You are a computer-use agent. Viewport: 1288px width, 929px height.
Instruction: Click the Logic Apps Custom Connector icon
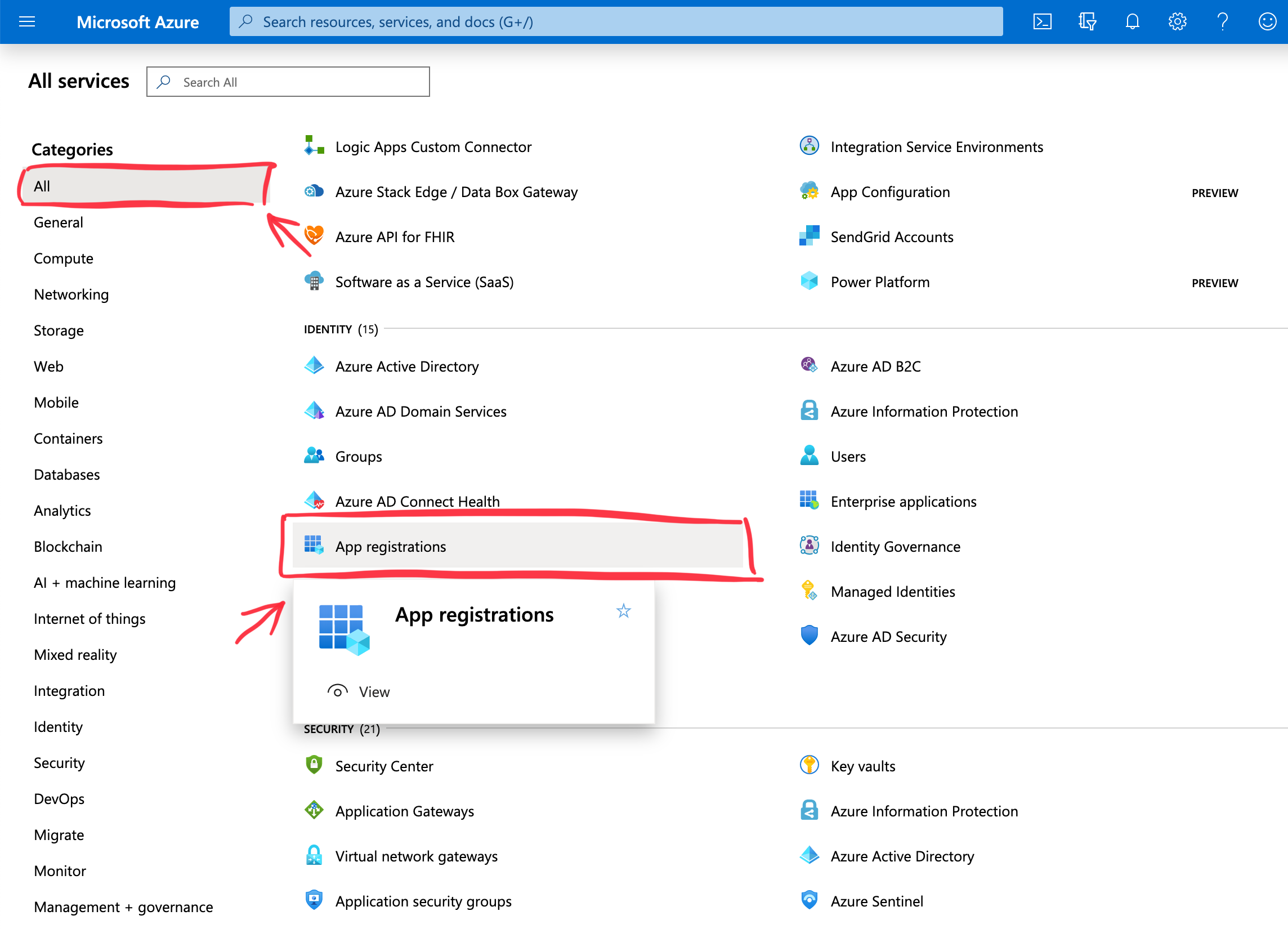(x=314, y=146)
